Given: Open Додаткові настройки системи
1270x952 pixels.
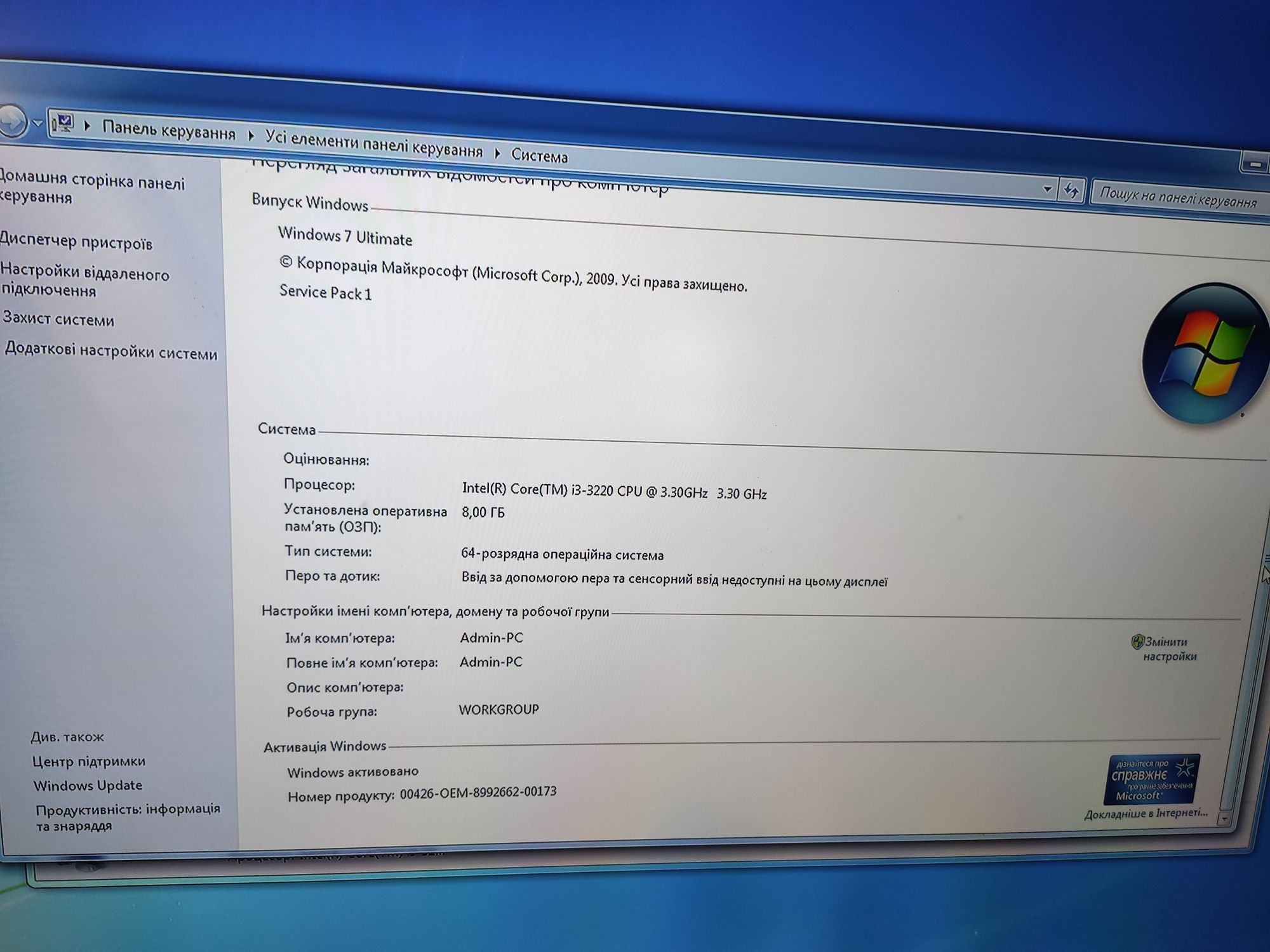Looking at the screenshot, I should point(111,352).
